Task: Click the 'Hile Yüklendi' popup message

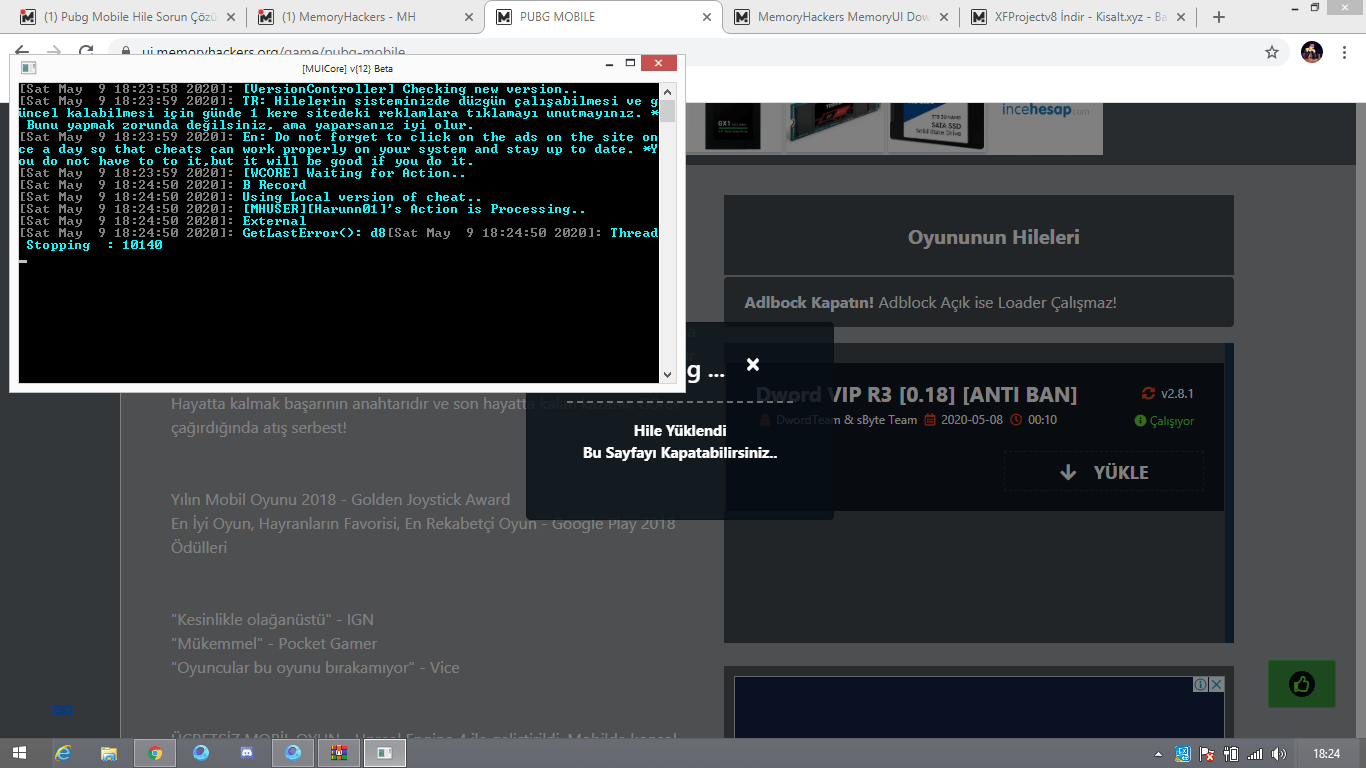Action: click(x=680, y=431)
